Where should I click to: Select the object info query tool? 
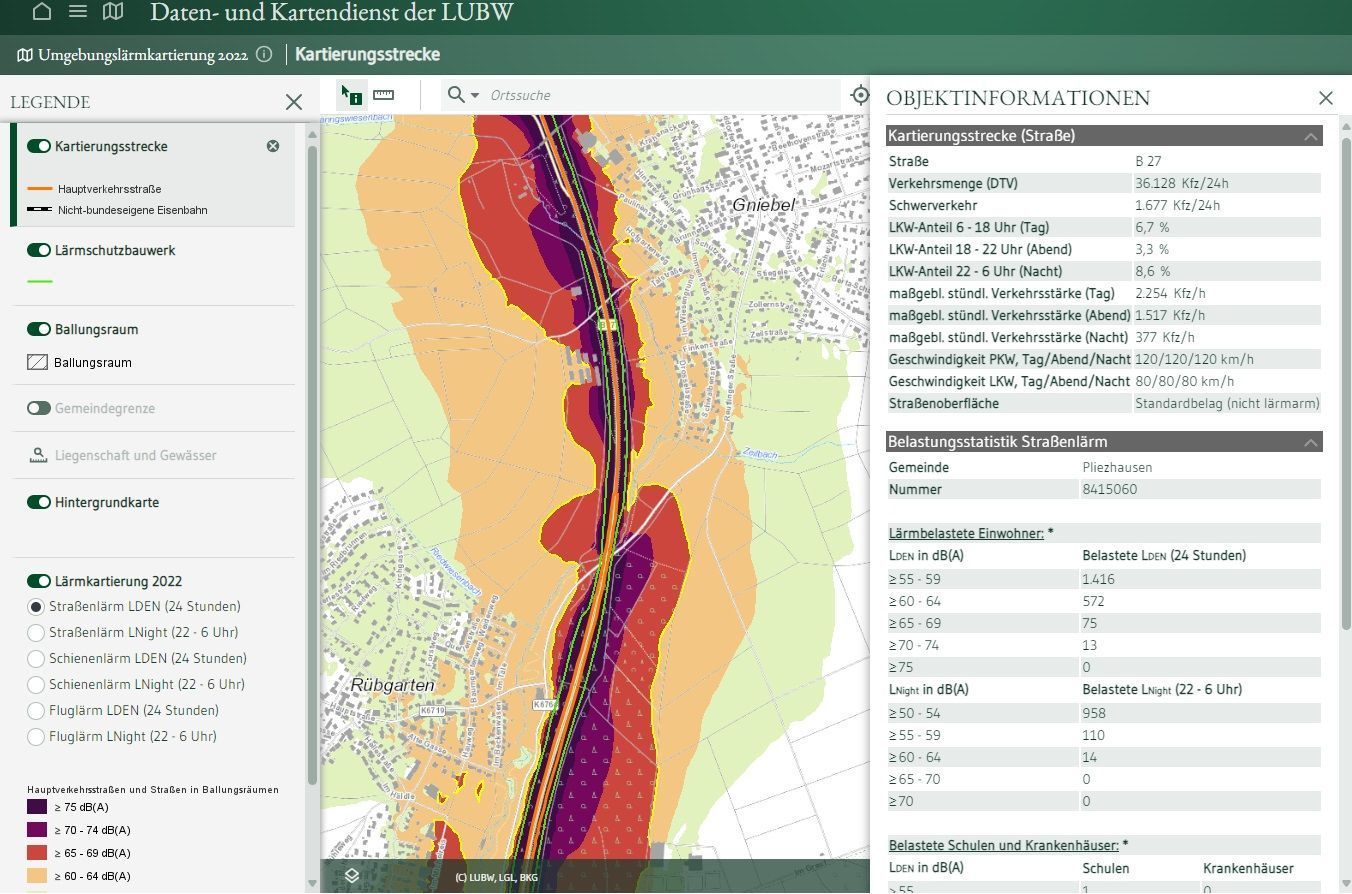point(351,95)
